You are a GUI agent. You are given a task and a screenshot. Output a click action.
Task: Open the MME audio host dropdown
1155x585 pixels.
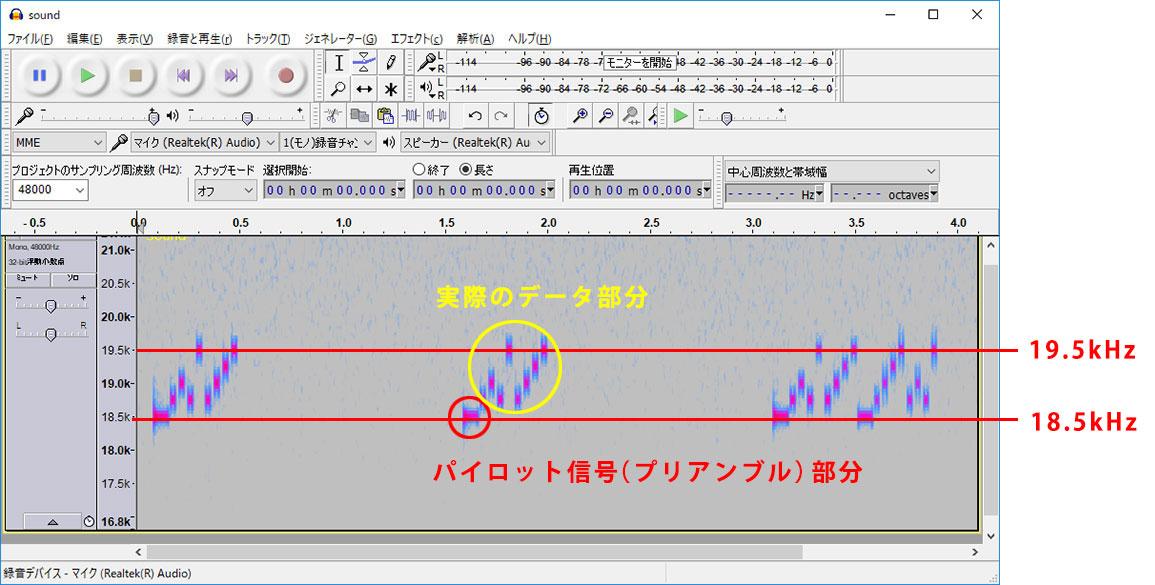58,142
